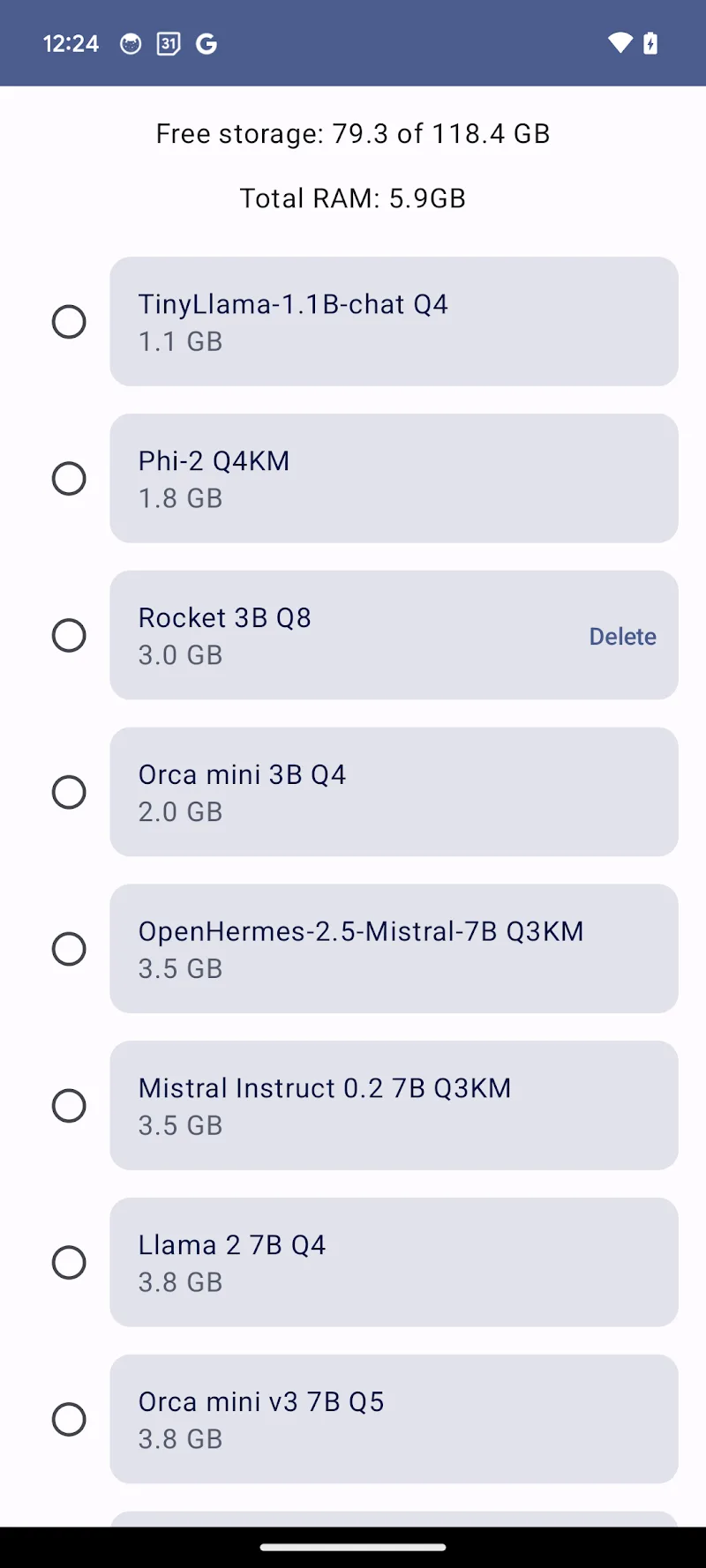706x1568 pixels.
Task: Tap the Orca mini v3 7B Q5 card
Action: point(394,1420)
